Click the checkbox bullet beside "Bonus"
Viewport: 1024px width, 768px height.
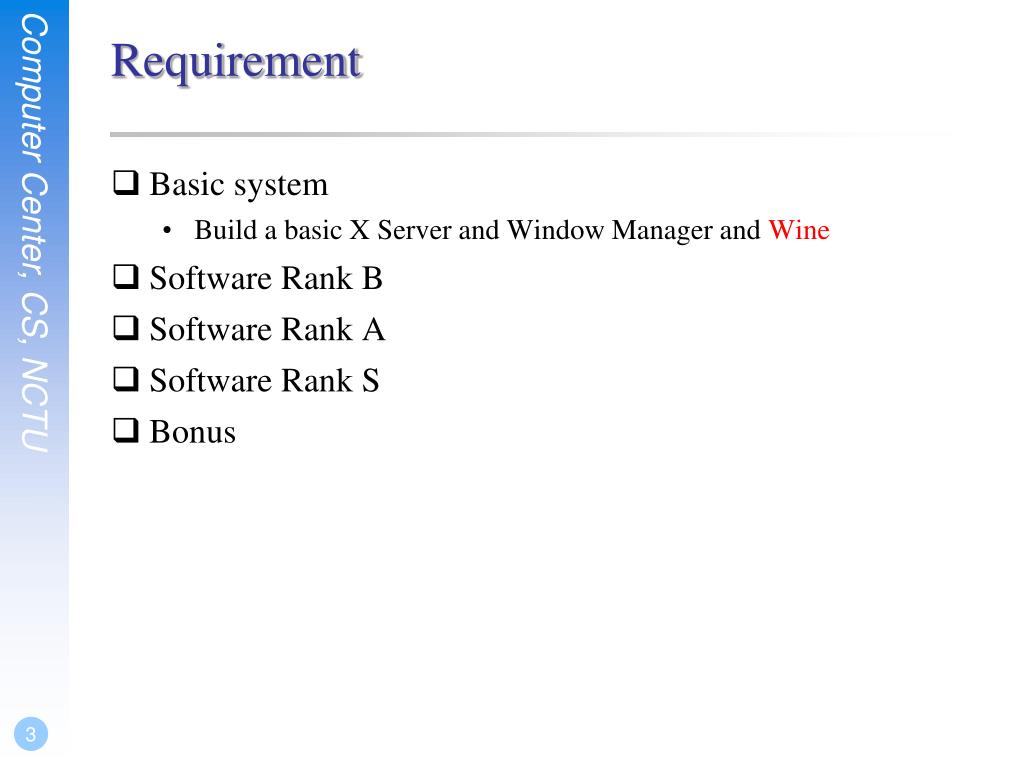tap(126, 430)
